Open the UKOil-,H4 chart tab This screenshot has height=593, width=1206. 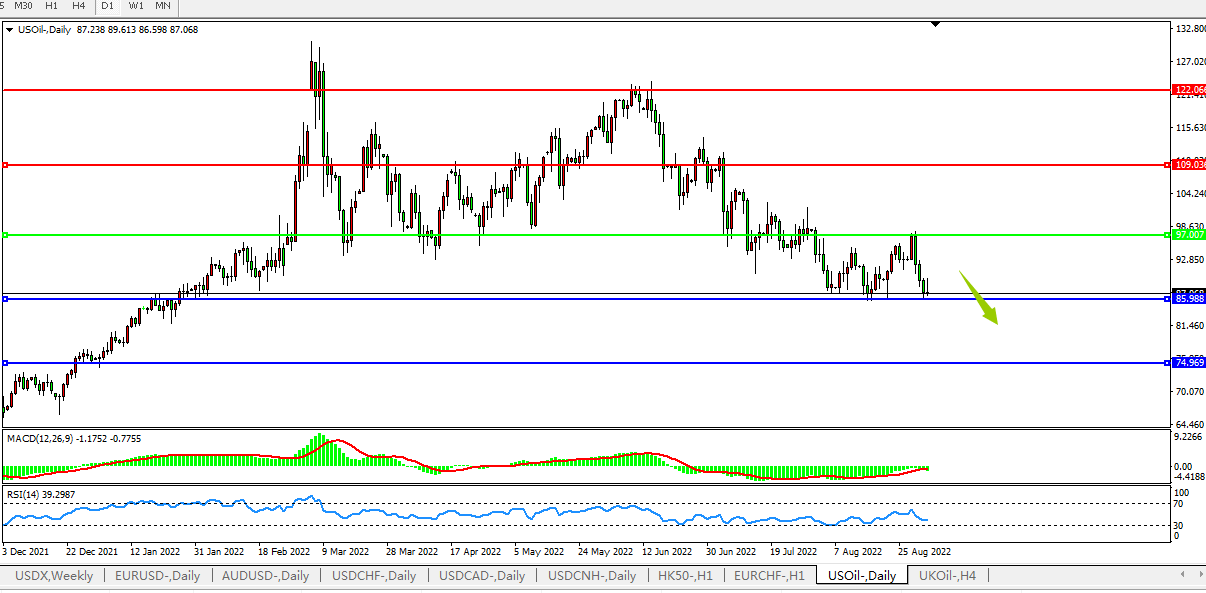[x=947, y=576]
